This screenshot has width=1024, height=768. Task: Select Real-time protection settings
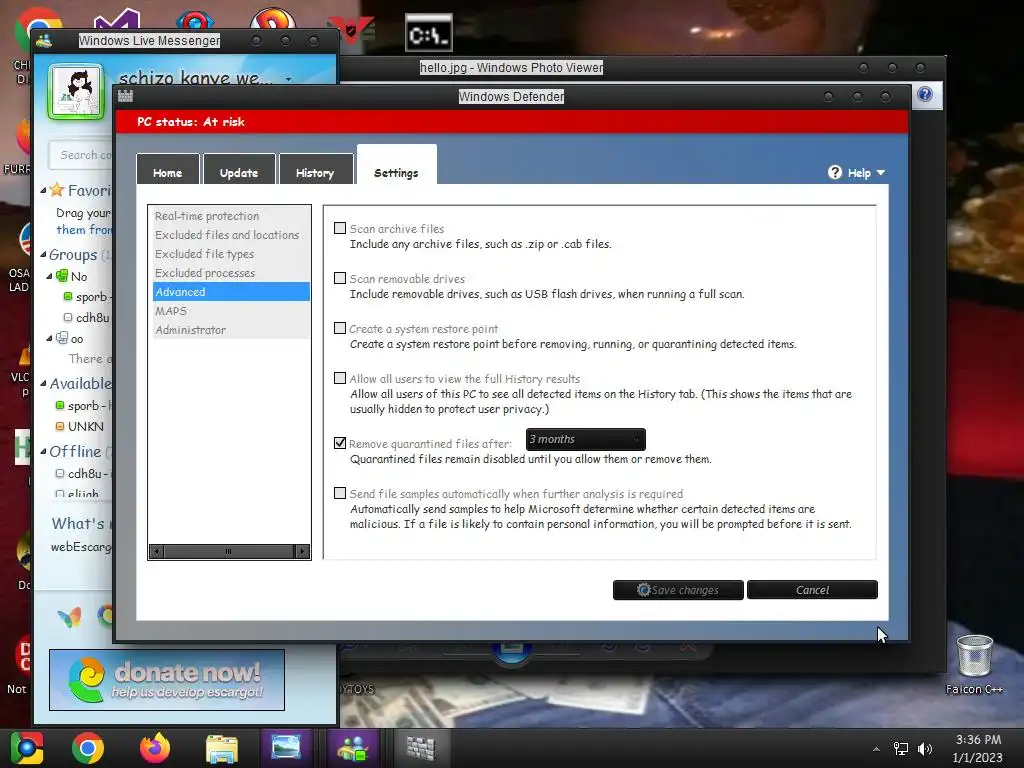click(x=231, y=216)
